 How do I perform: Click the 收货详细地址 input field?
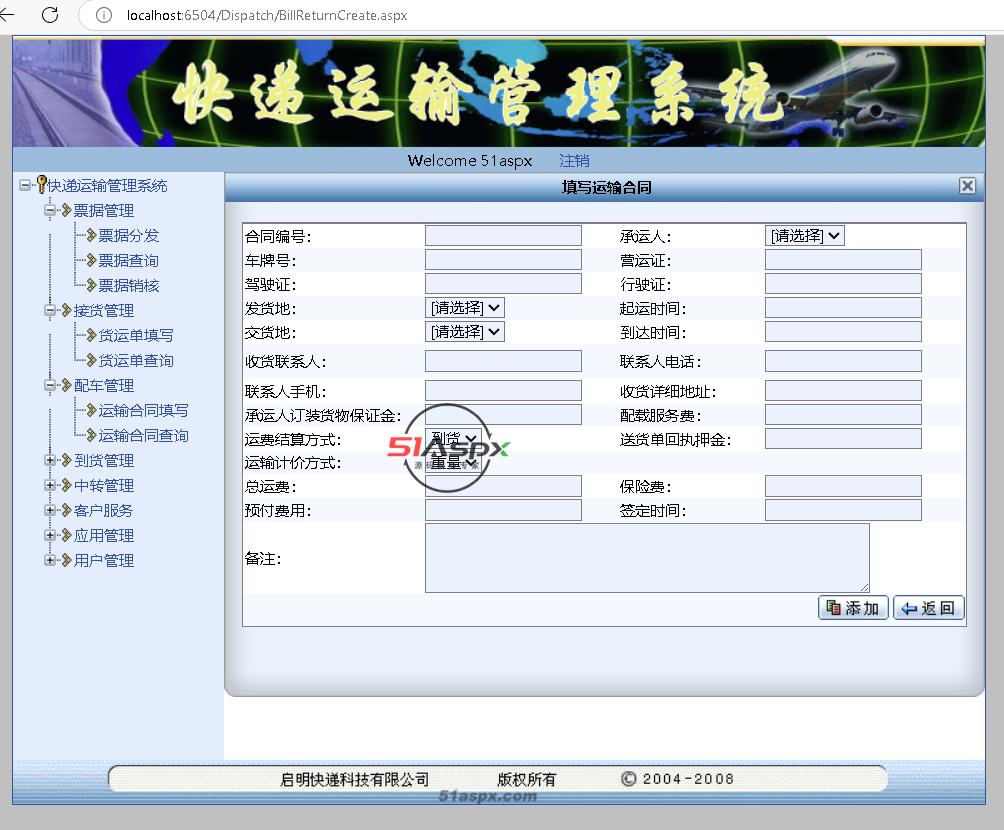[x=843, y=391]
